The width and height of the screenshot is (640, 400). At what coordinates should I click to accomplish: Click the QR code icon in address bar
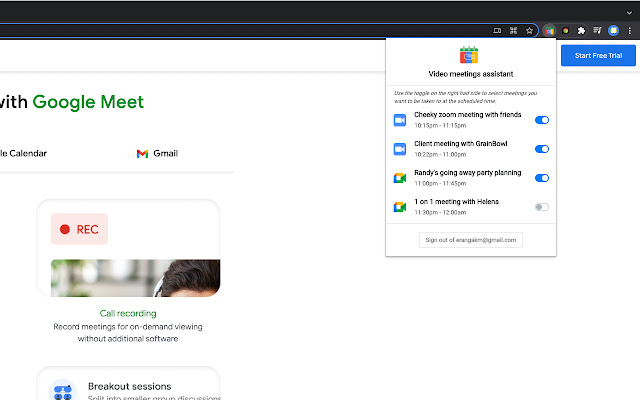point(513,31)
